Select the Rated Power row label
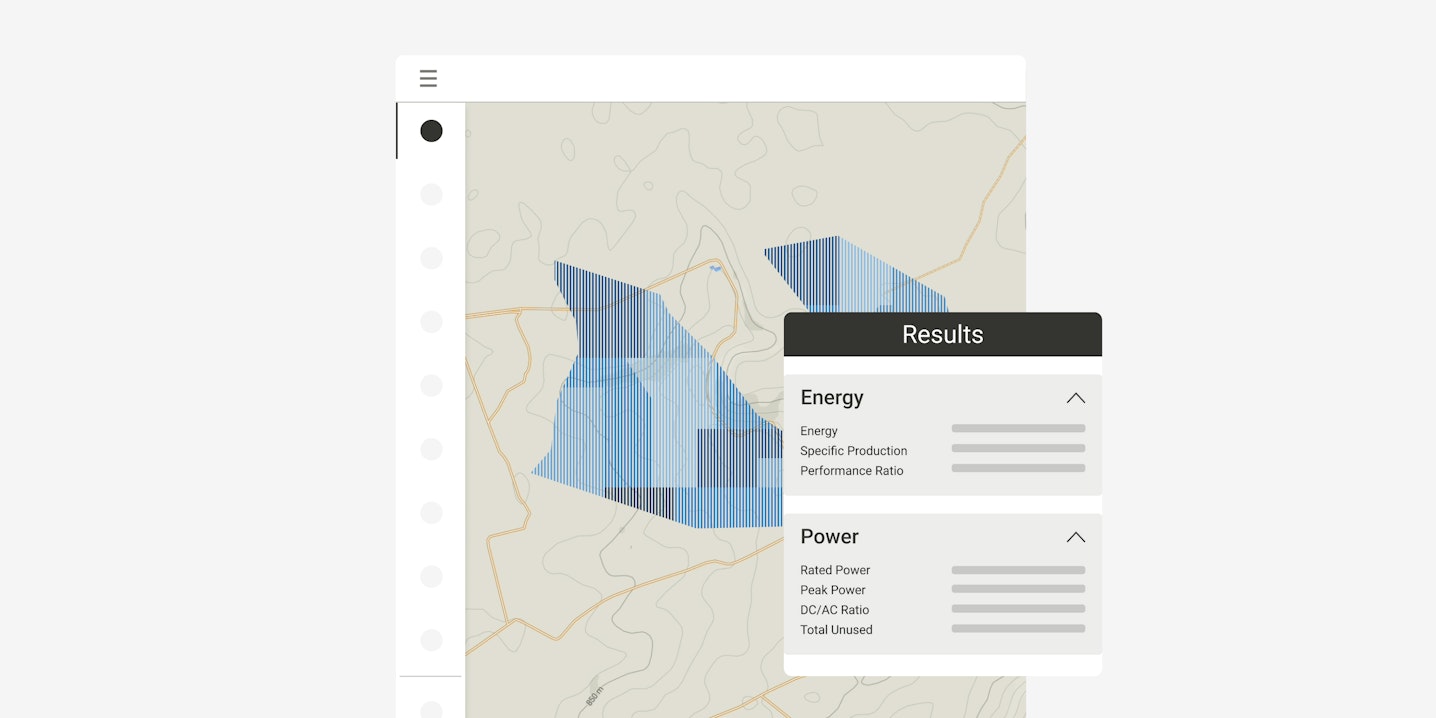The height and width of the screenshot is (718, 1436). click(835, 570)
